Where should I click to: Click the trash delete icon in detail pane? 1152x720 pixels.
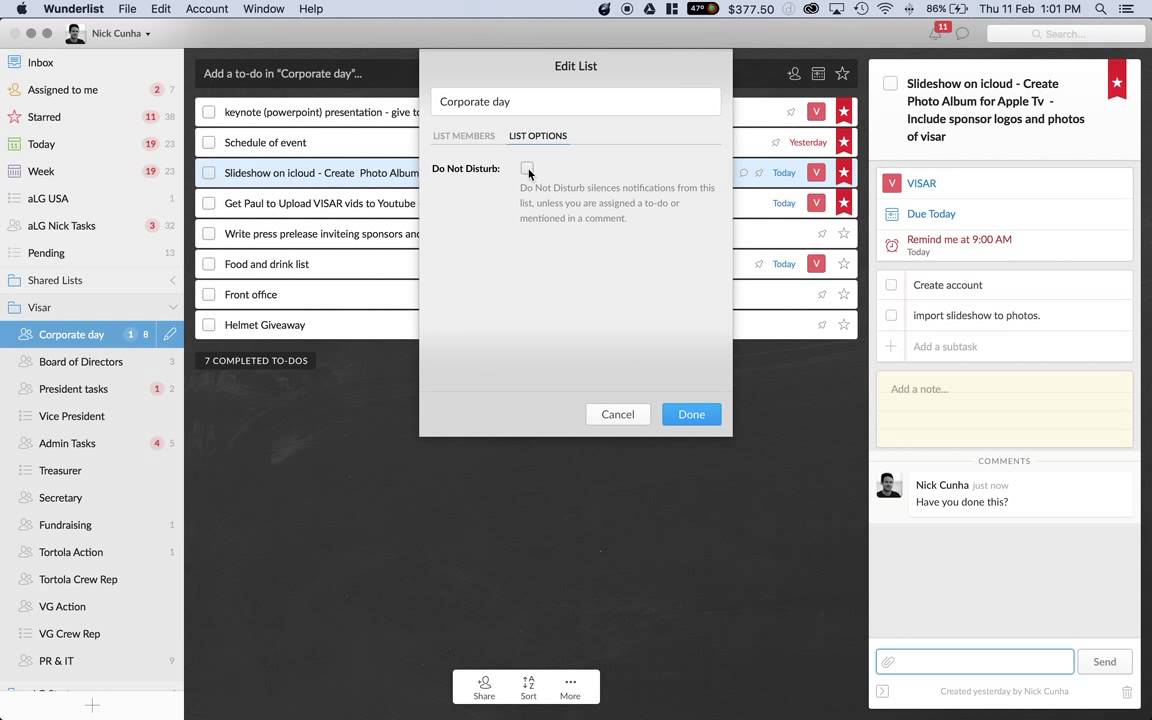pos(1127,691)
